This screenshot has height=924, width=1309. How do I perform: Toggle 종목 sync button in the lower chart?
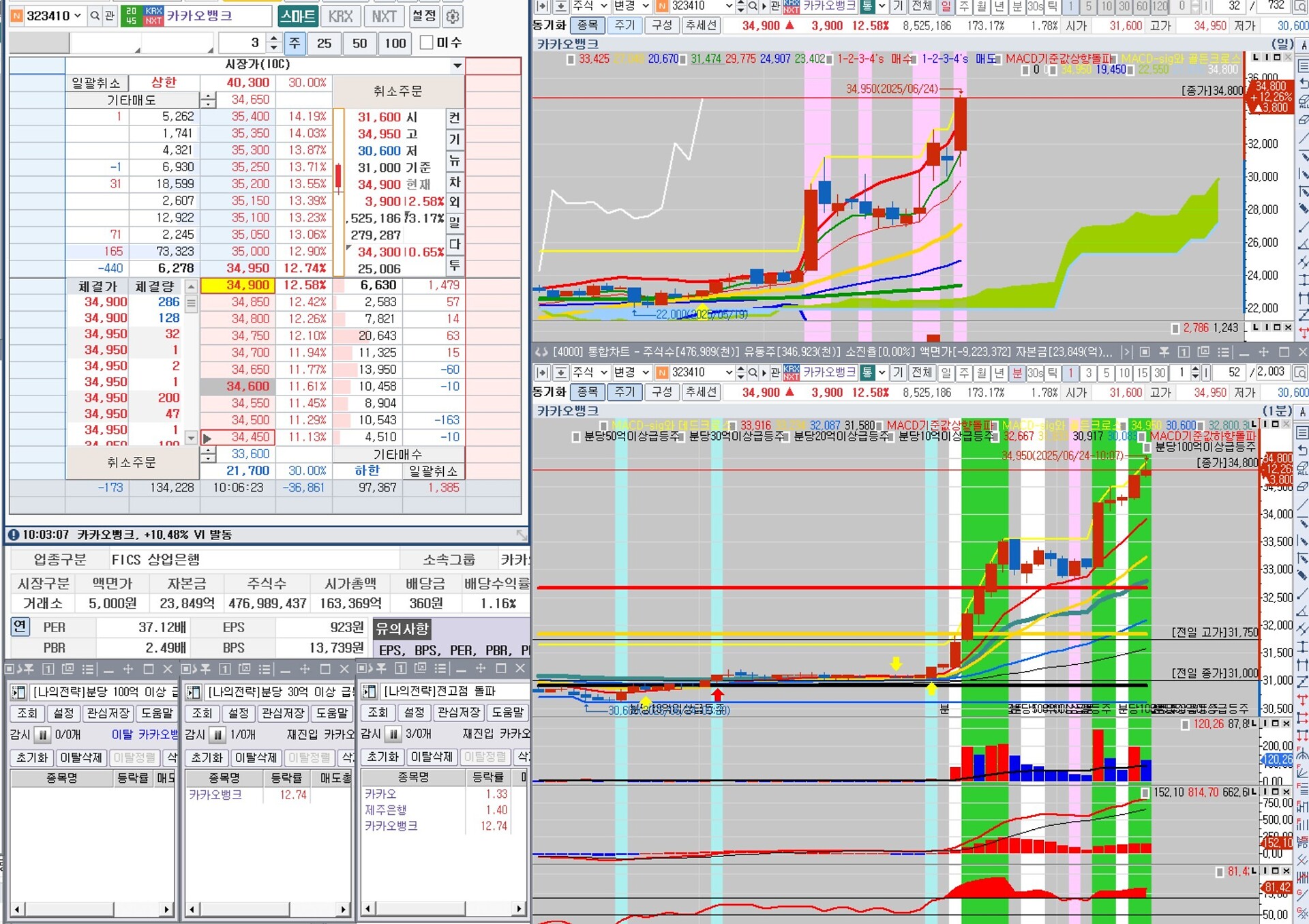pos(587,392)
